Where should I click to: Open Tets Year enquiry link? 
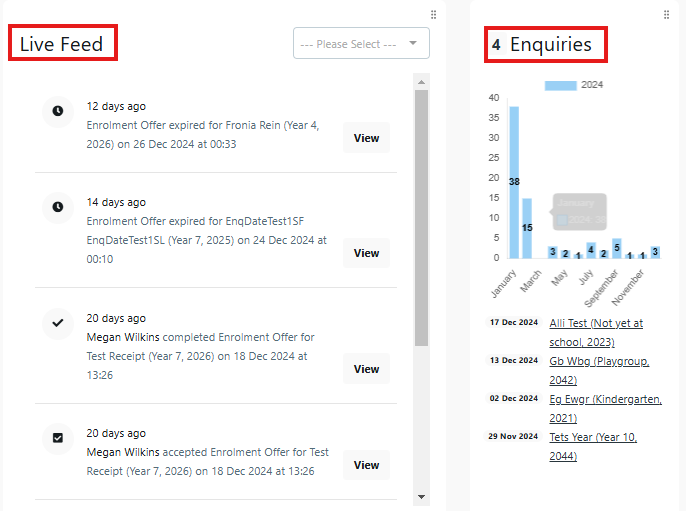[x=592, y=445]
